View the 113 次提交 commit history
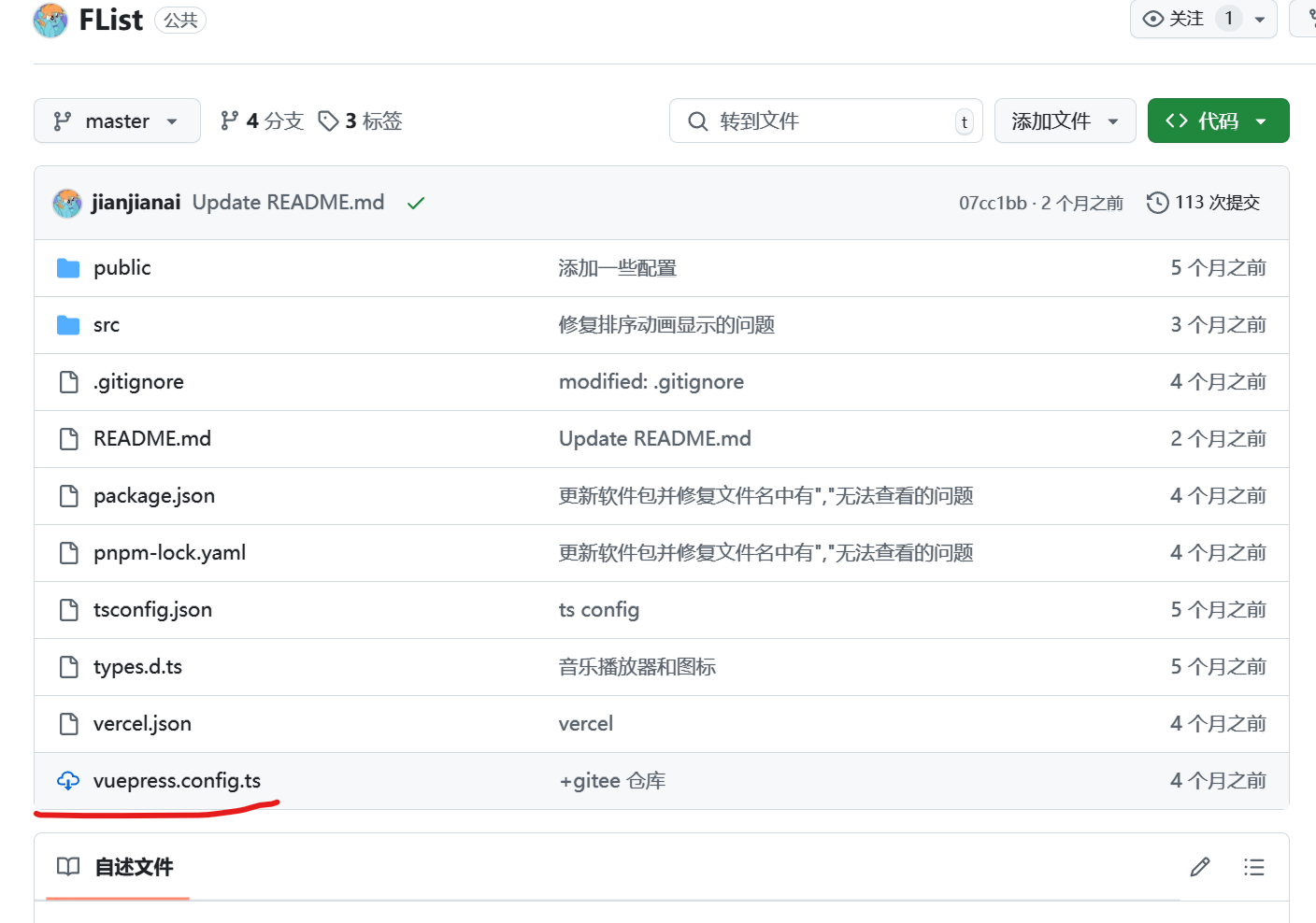Screen dimensions: 1316x923 tap(1204, 203)
